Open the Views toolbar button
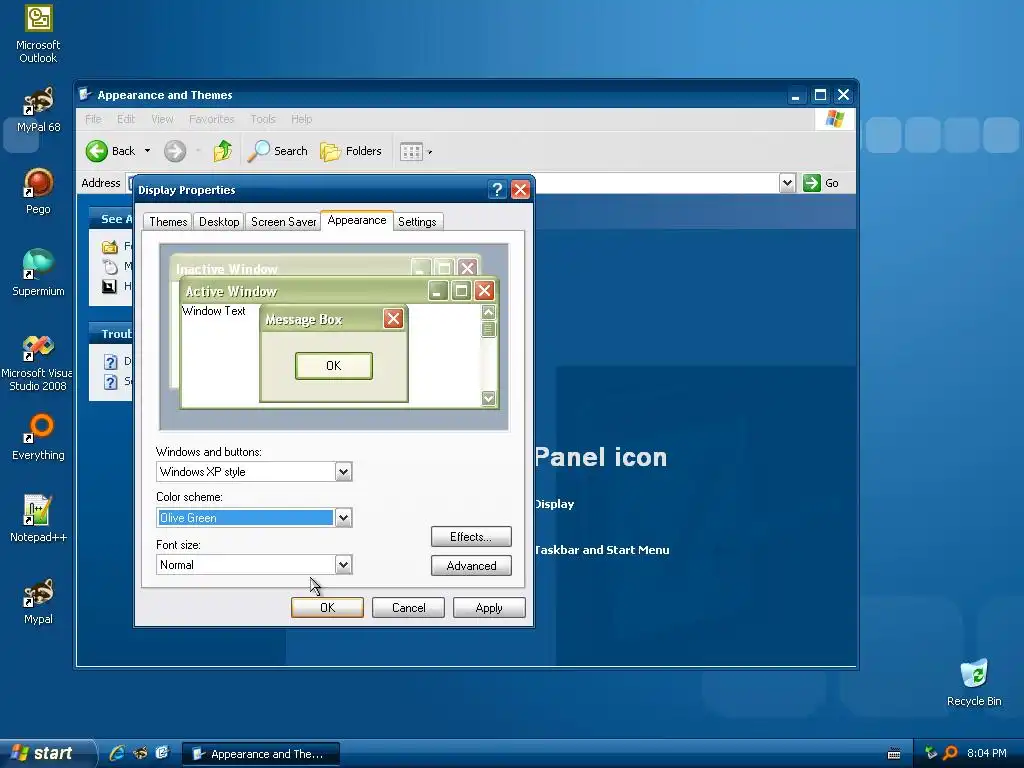 point(411,152)
